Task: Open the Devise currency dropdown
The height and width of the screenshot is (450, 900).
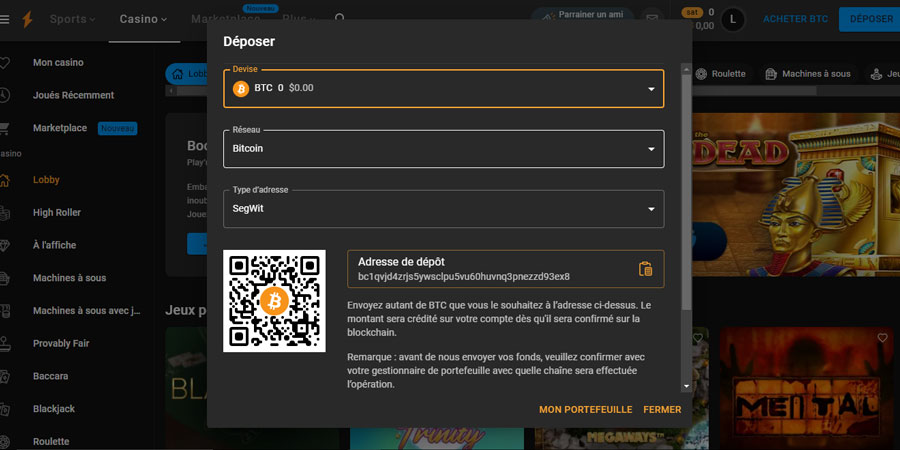Action: pos(444,88)
